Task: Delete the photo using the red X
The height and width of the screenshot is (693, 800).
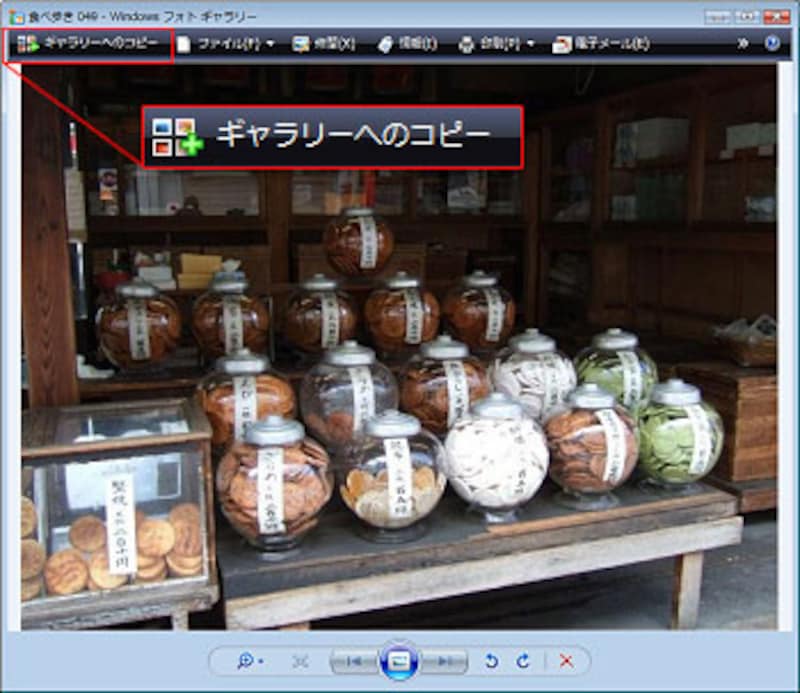Action: click(566, 661)
